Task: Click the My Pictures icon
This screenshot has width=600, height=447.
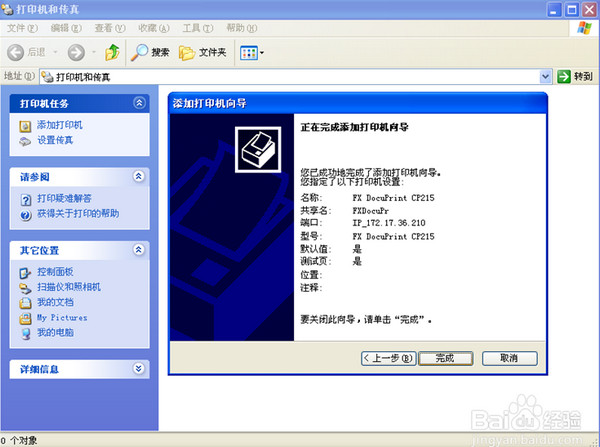Action: (25, 318)
